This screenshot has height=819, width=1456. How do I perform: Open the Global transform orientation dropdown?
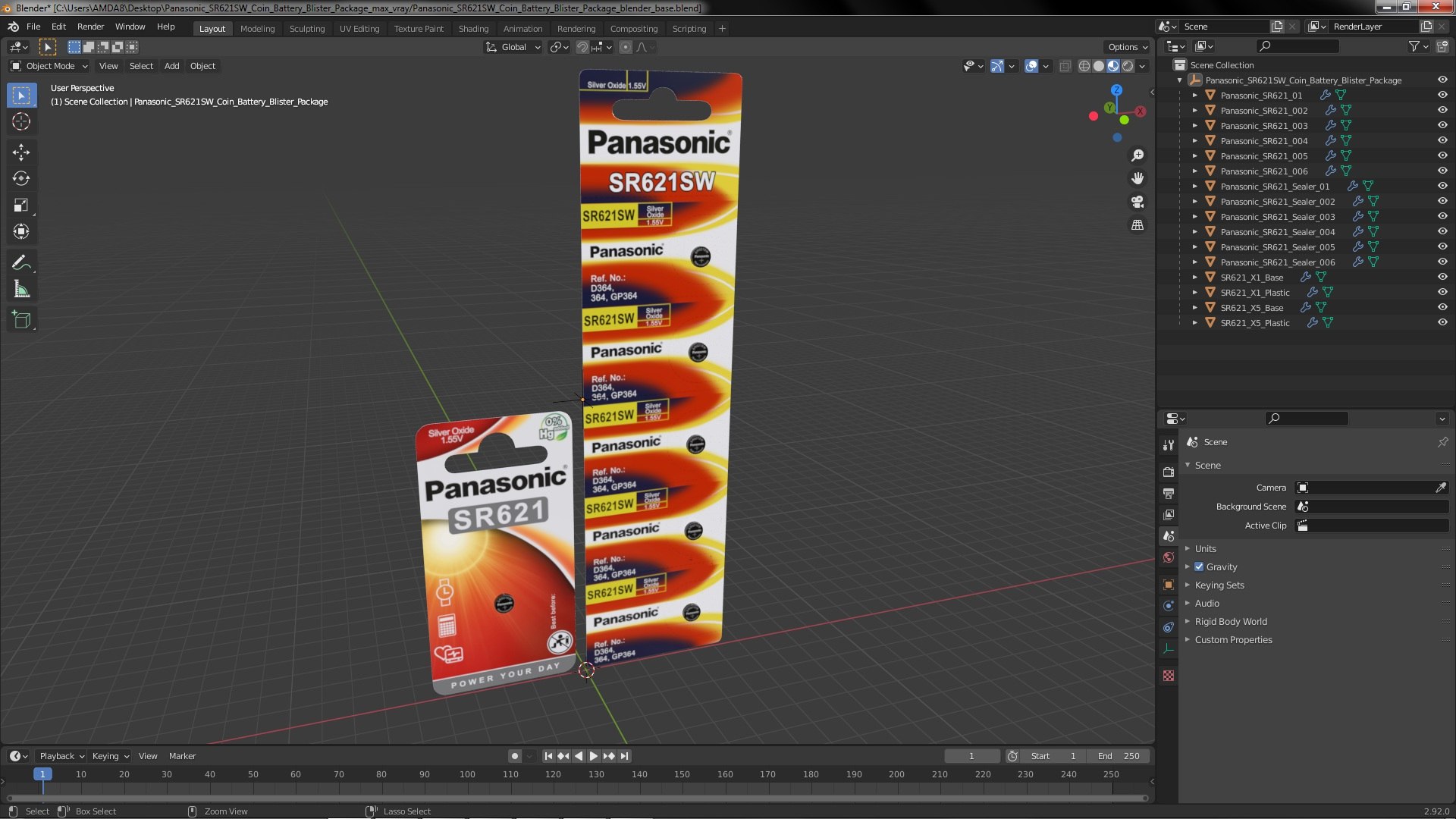513,47
